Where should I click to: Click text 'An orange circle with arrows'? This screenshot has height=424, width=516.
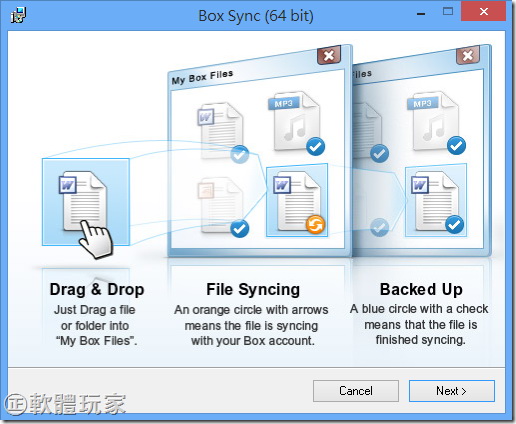point(251,310)
